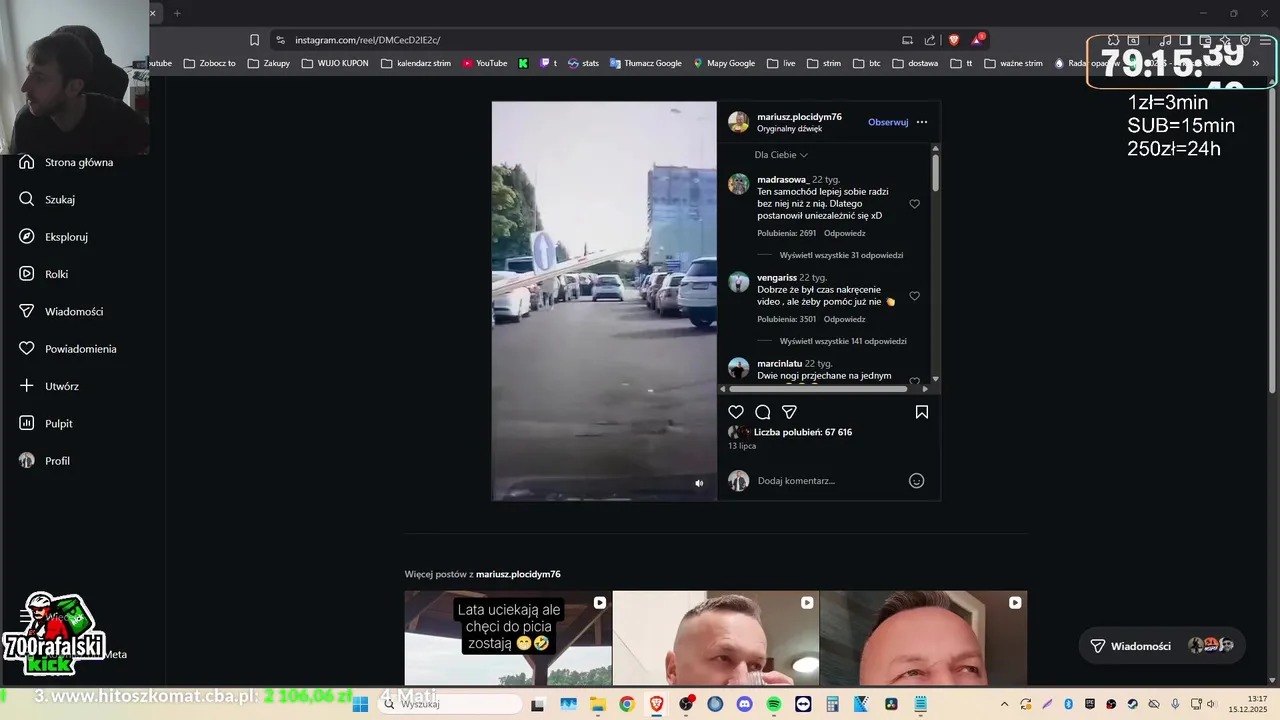The width and height of the screenshot is (1280, 720).
Task: Expand the Dla Ciebie comment sort dropdown
Action: click(x=781, y=155)
